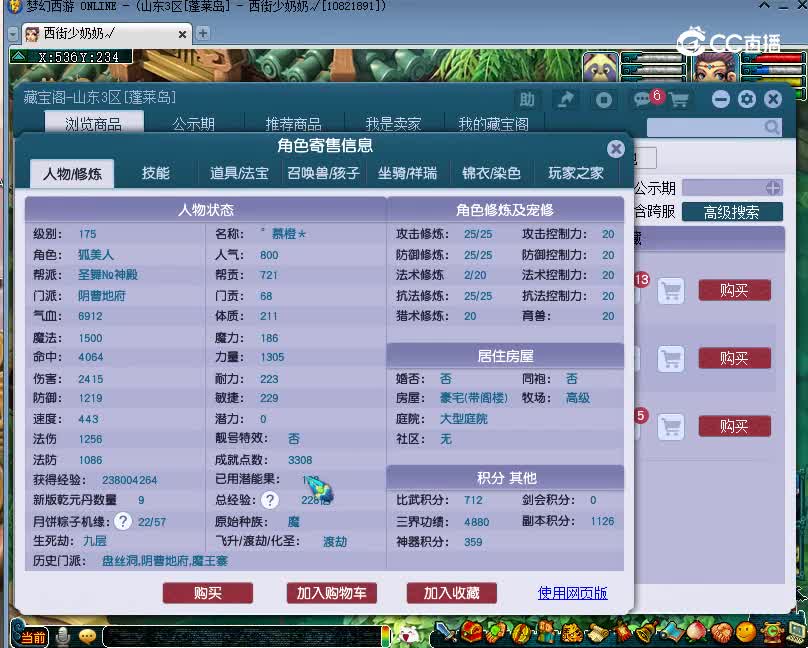Close the 西街少奶奶 window tab

(x=182, y=35)
